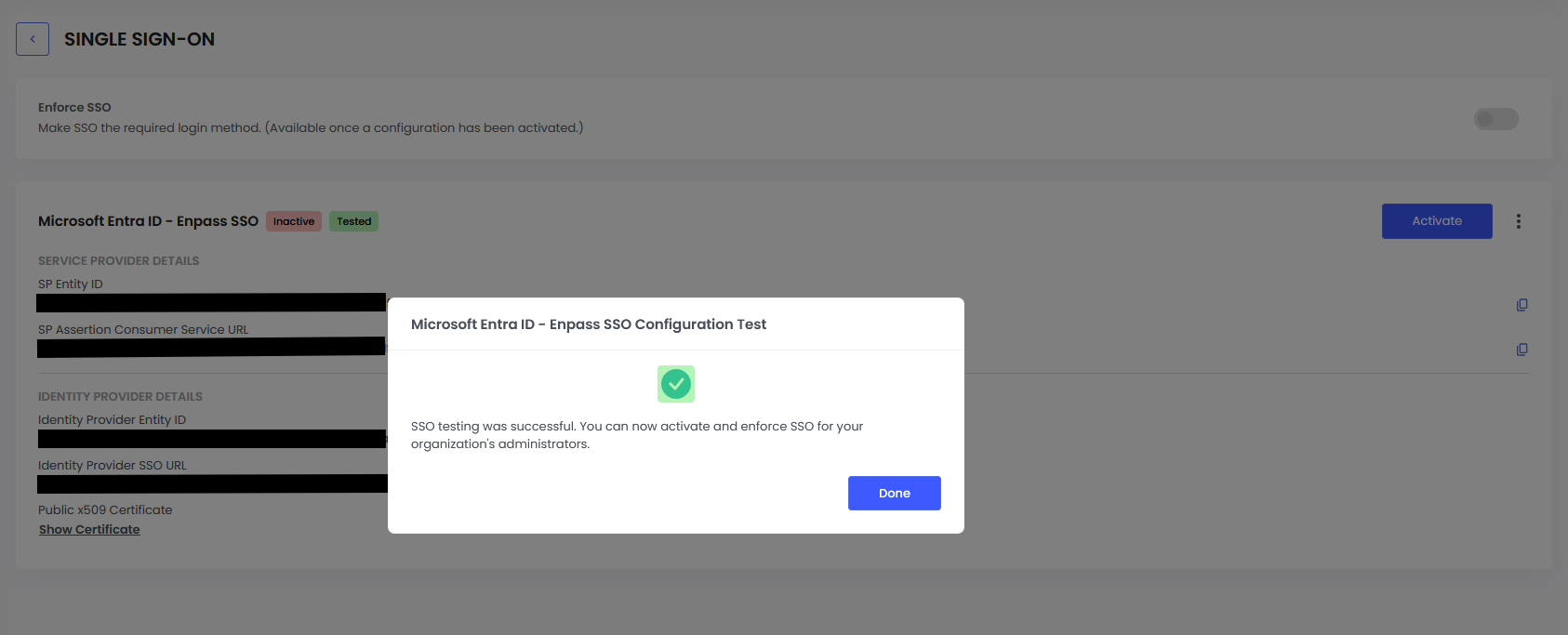Screen dimensions: 1568x635
Task: Click the Identity Provider Entity ID label
Action: pyautogui.click(x=113, y=420)
